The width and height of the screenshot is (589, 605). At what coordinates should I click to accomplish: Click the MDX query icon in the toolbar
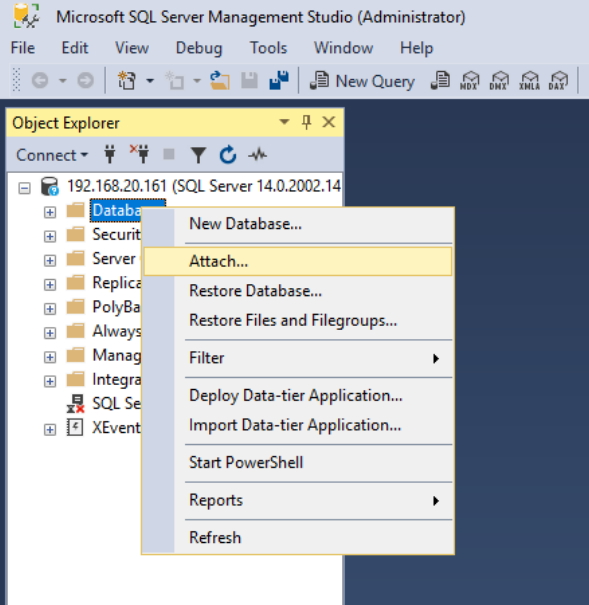pyautogui.click(x=469, y=81)
